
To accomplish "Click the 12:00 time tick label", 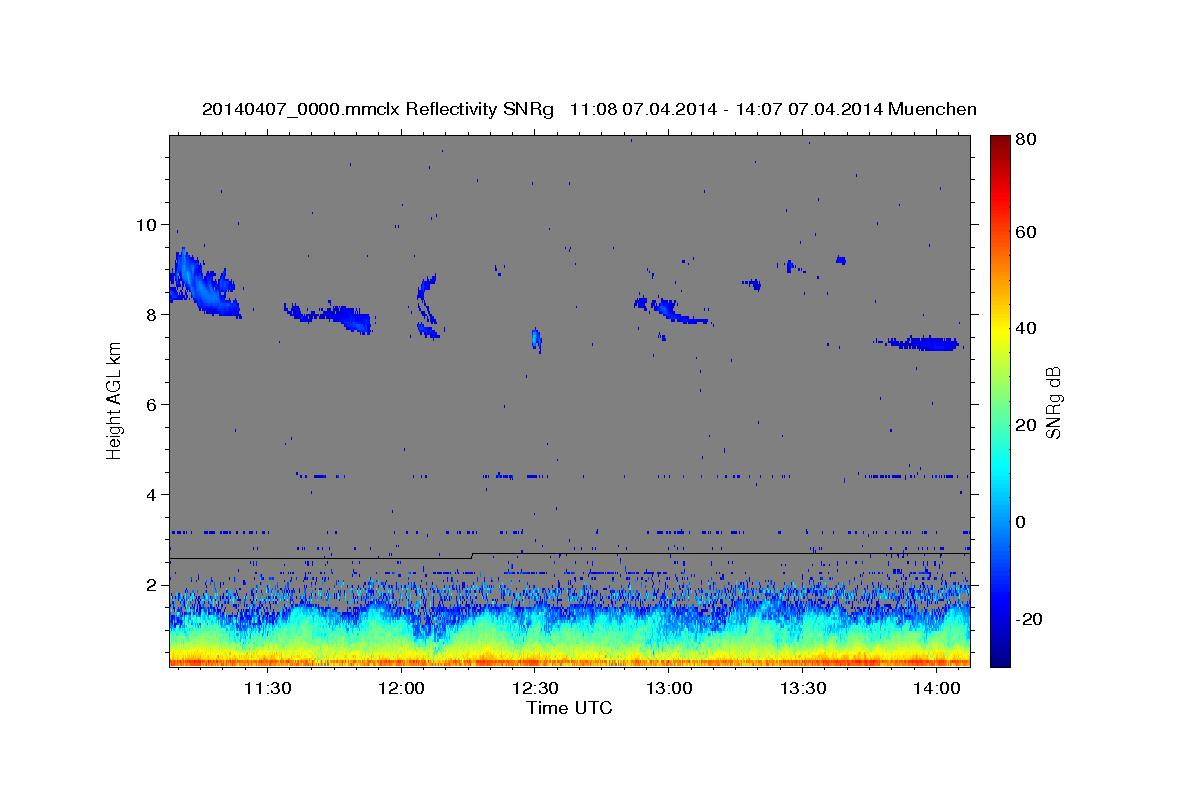I will click(402, 688).
